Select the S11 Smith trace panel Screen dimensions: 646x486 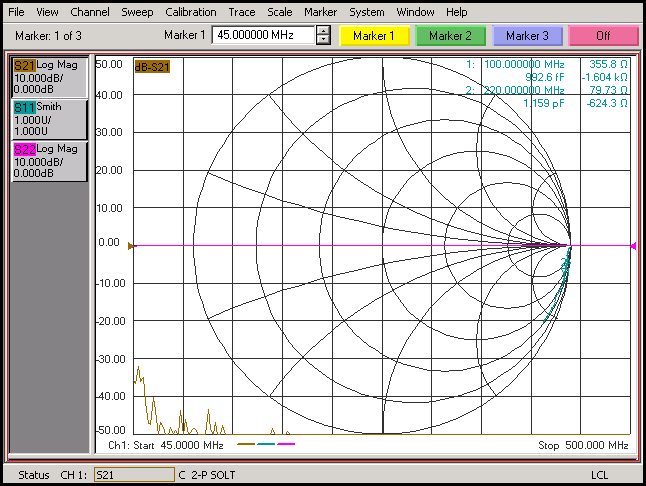[49, 119]
